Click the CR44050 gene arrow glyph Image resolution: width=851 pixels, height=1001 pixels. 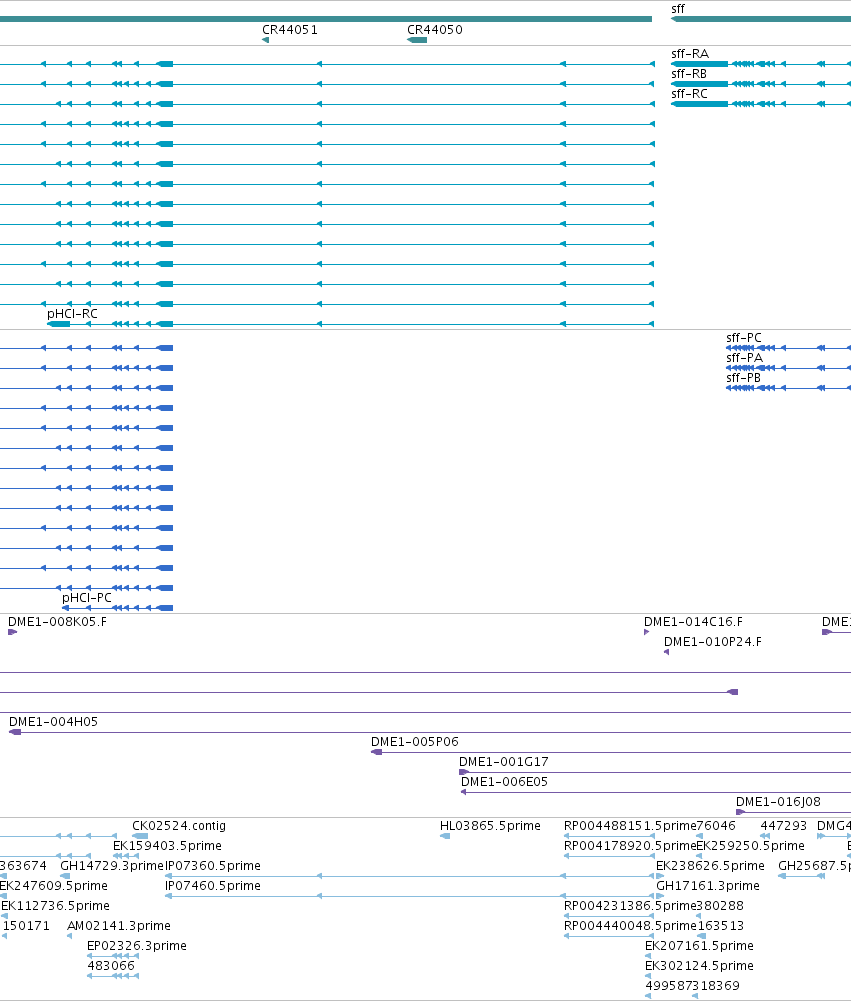[x=417, y=40]
